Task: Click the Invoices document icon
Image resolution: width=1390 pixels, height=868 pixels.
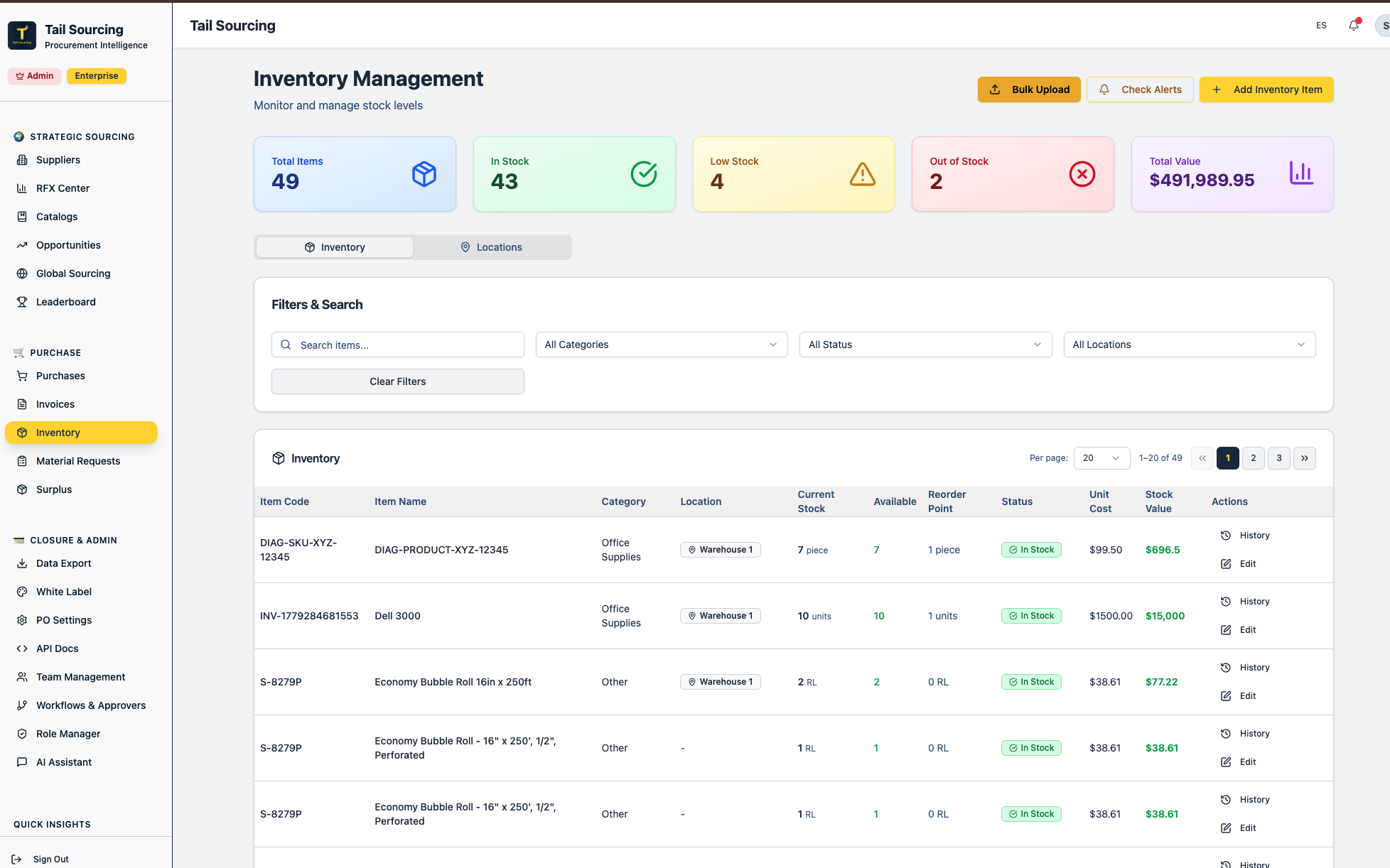Action: point(22,404)
